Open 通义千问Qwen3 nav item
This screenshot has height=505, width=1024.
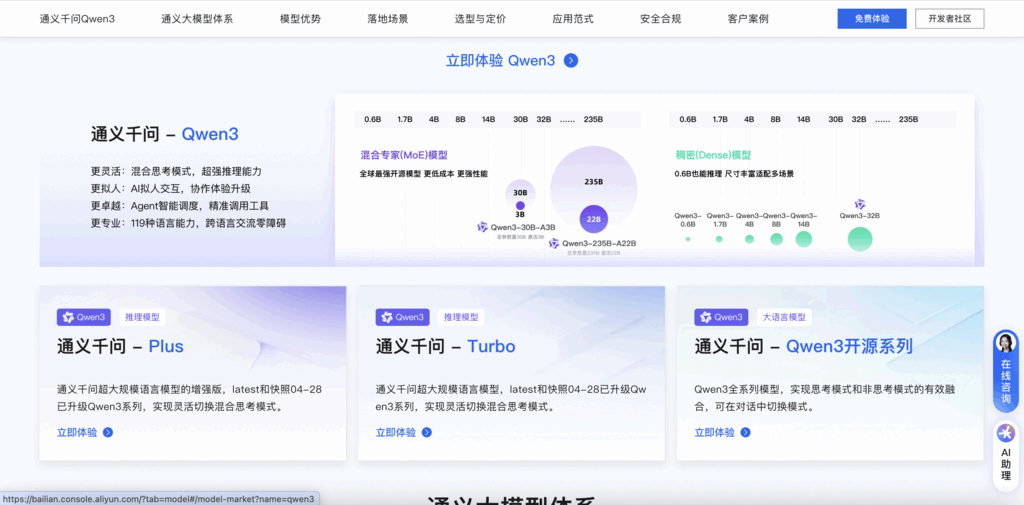click(x=77, y=19)
